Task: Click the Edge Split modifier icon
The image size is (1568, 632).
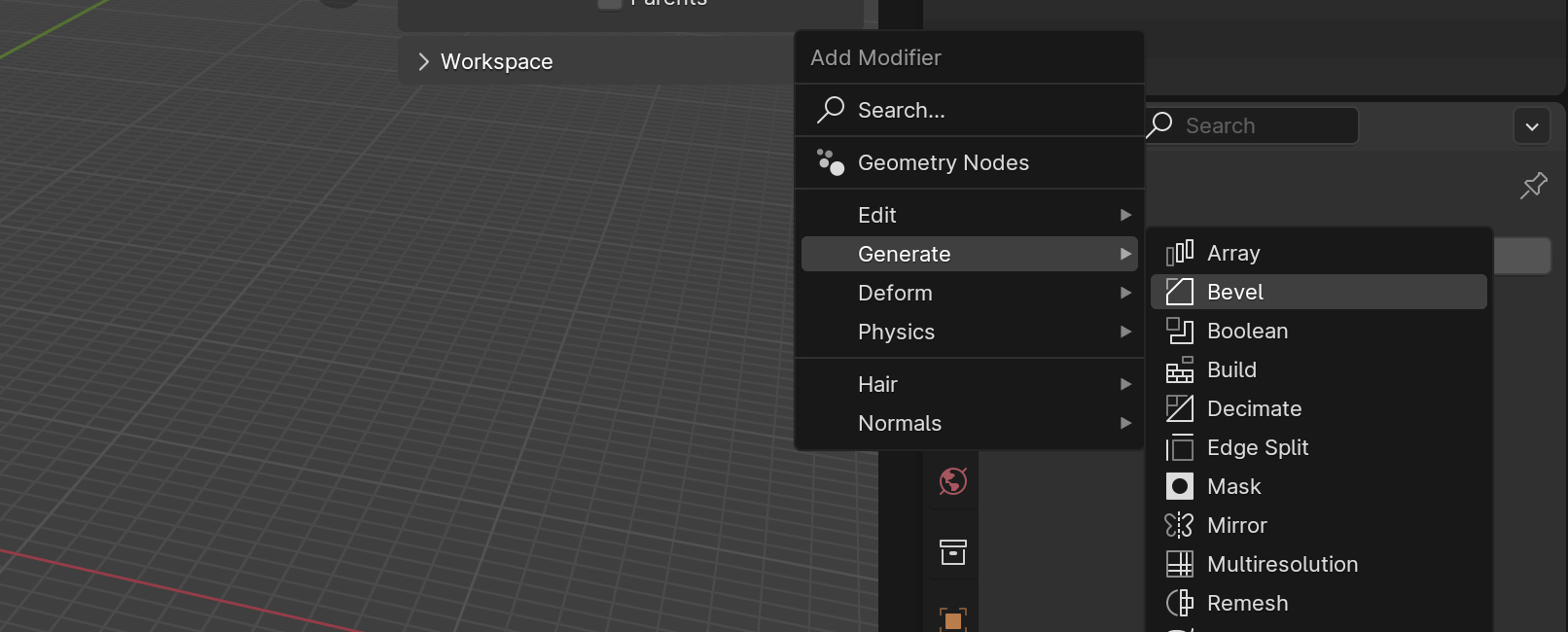Action: coord(1179,447)
